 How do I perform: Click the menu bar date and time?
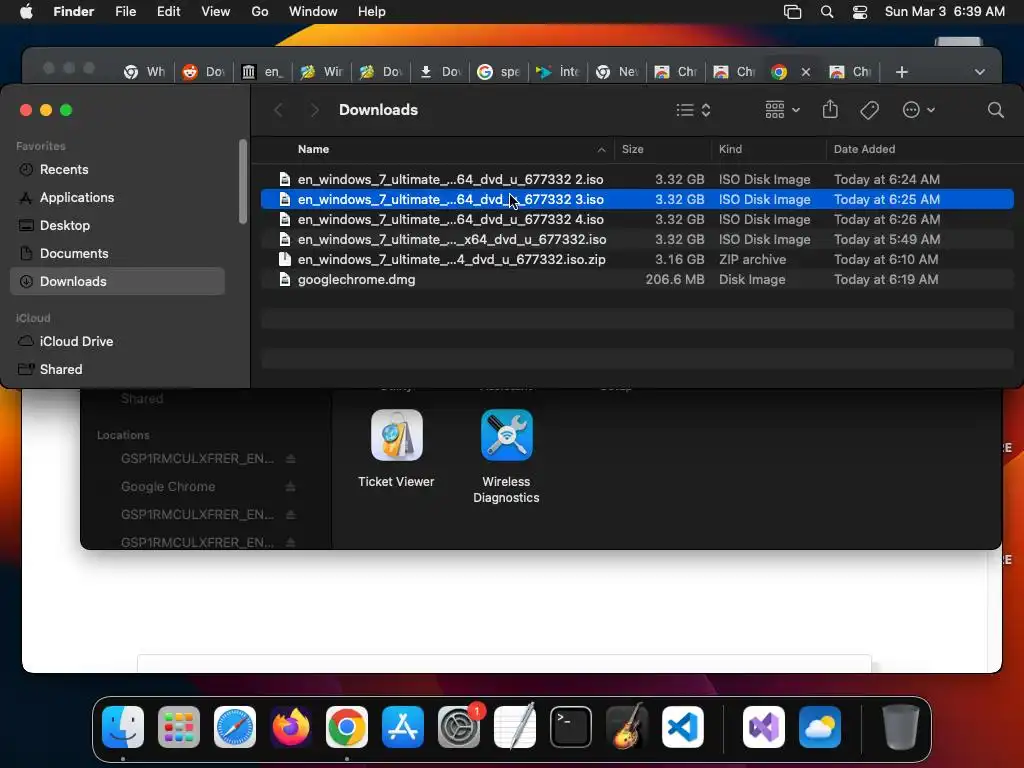pyautogui.click(x=944, y=12)
